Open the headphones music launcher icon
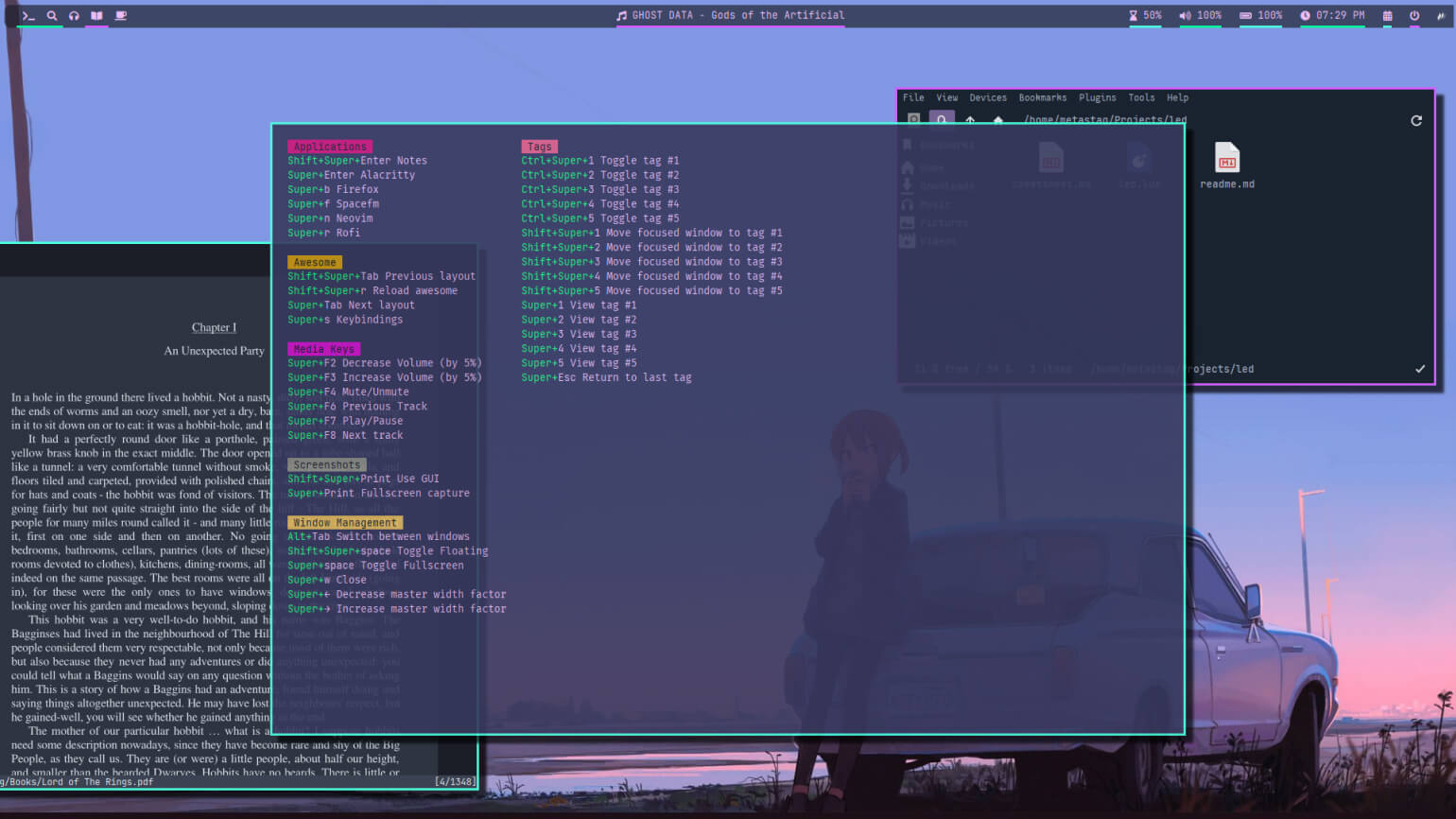This screenshot has height=819, width=1456. [74, 16]
